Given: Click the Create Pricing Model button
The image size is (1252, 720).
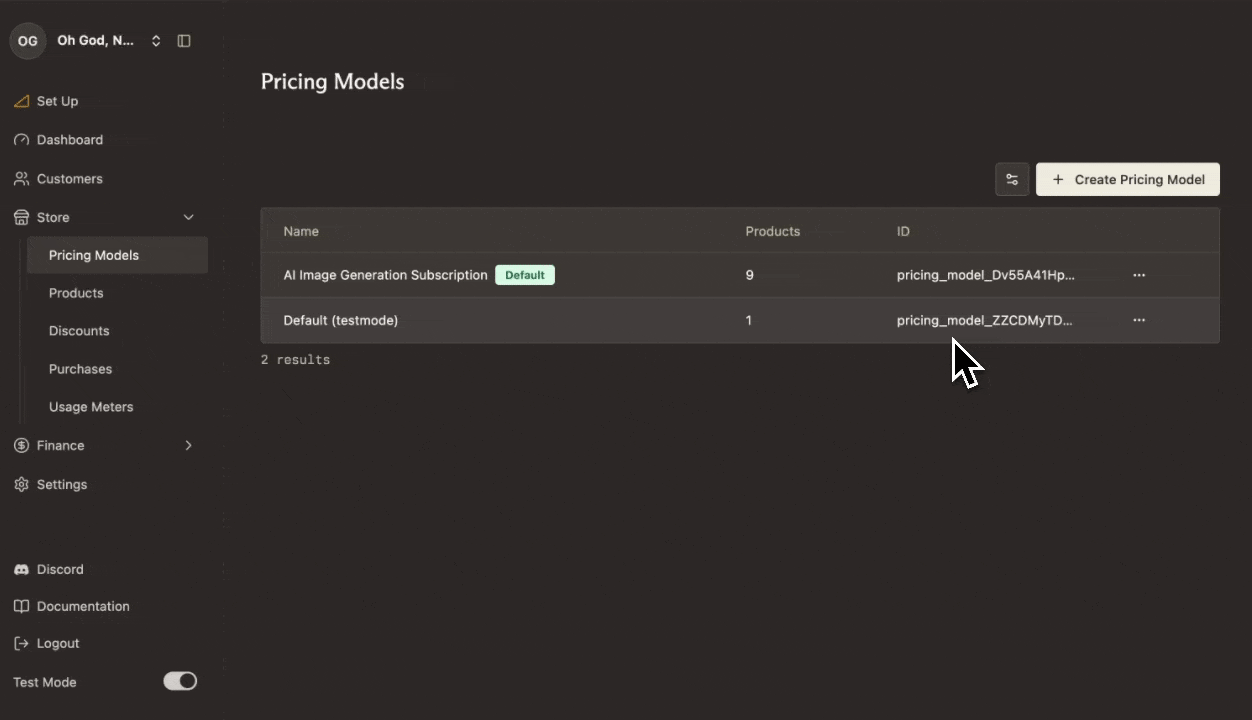Looking at the screenshot, I should (x=1128, y=180).
